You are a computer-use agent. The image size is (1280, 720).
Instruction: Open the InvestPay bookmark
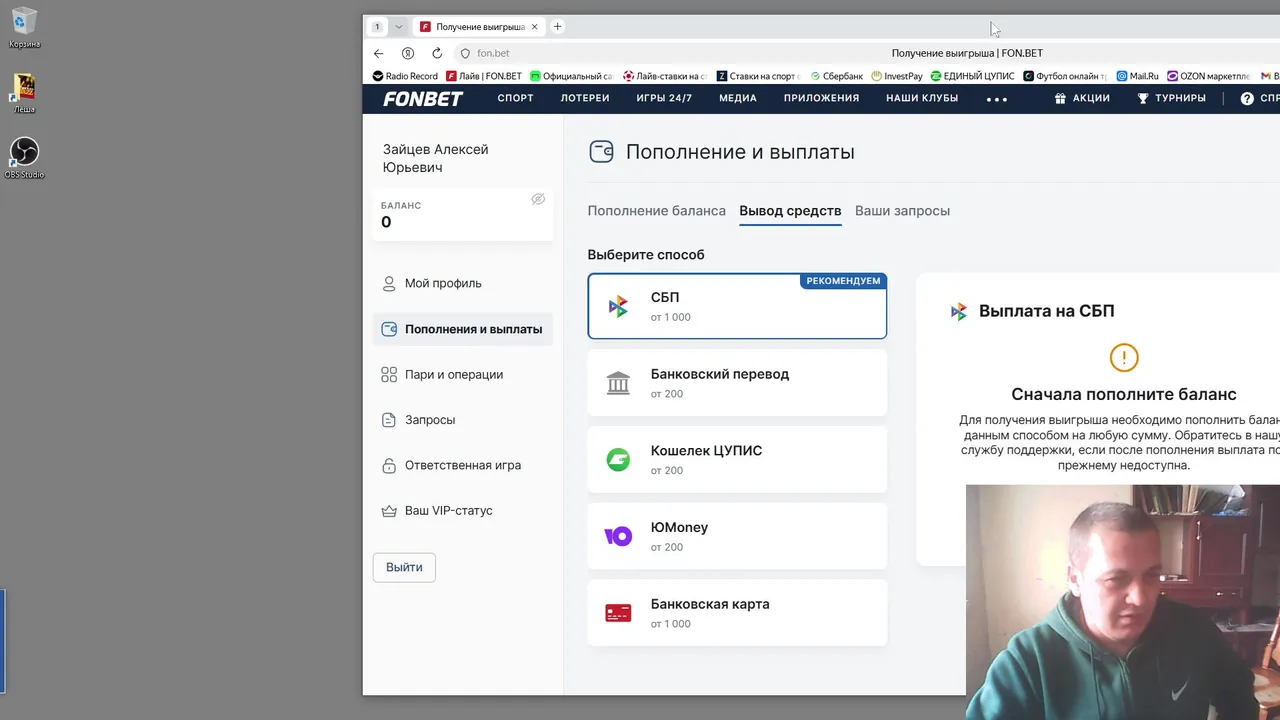(897, 76)
